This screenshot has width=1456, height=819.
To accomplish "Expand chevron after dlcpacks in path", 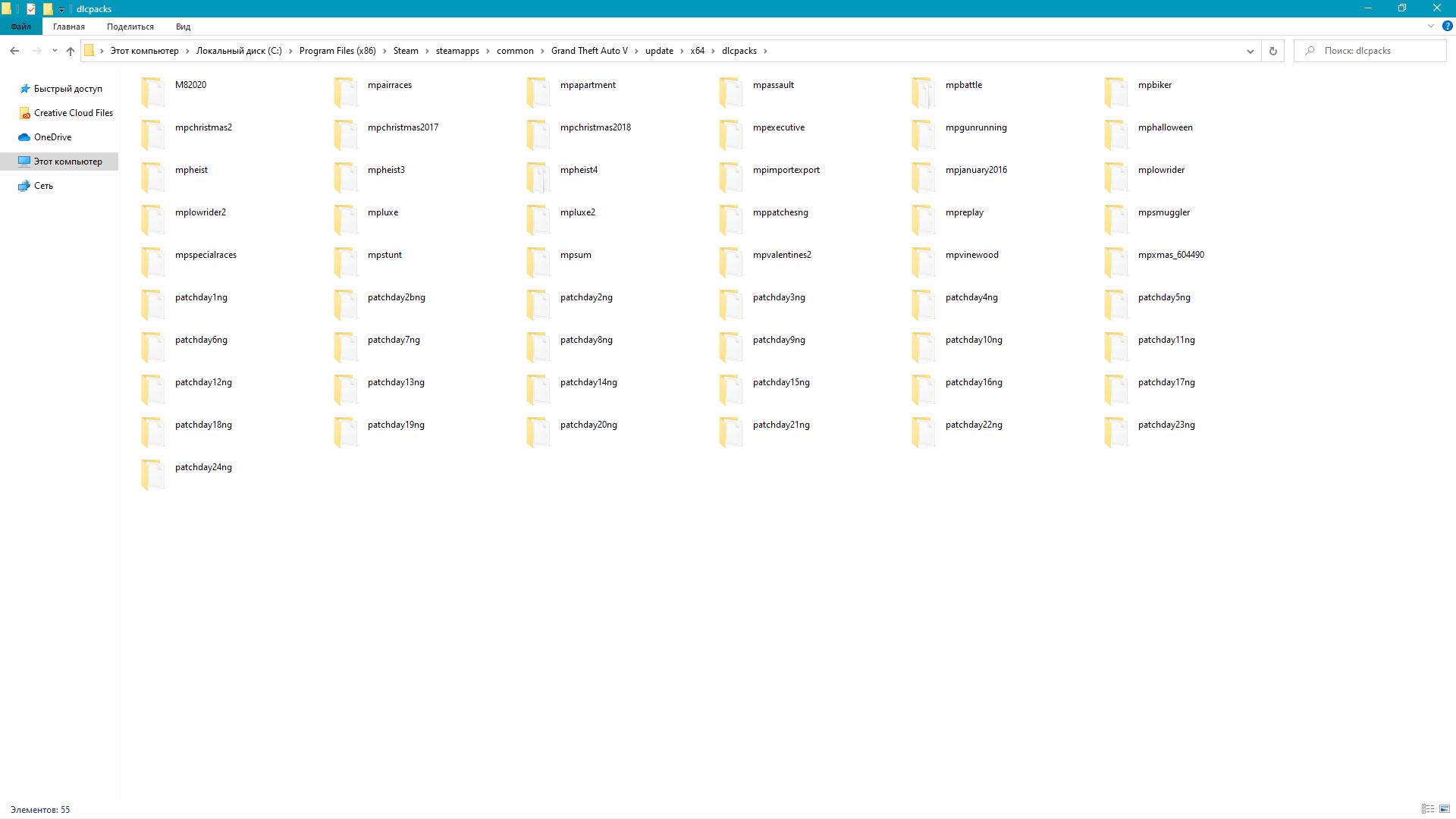I will pyautogui.click(x=765, y=51).
